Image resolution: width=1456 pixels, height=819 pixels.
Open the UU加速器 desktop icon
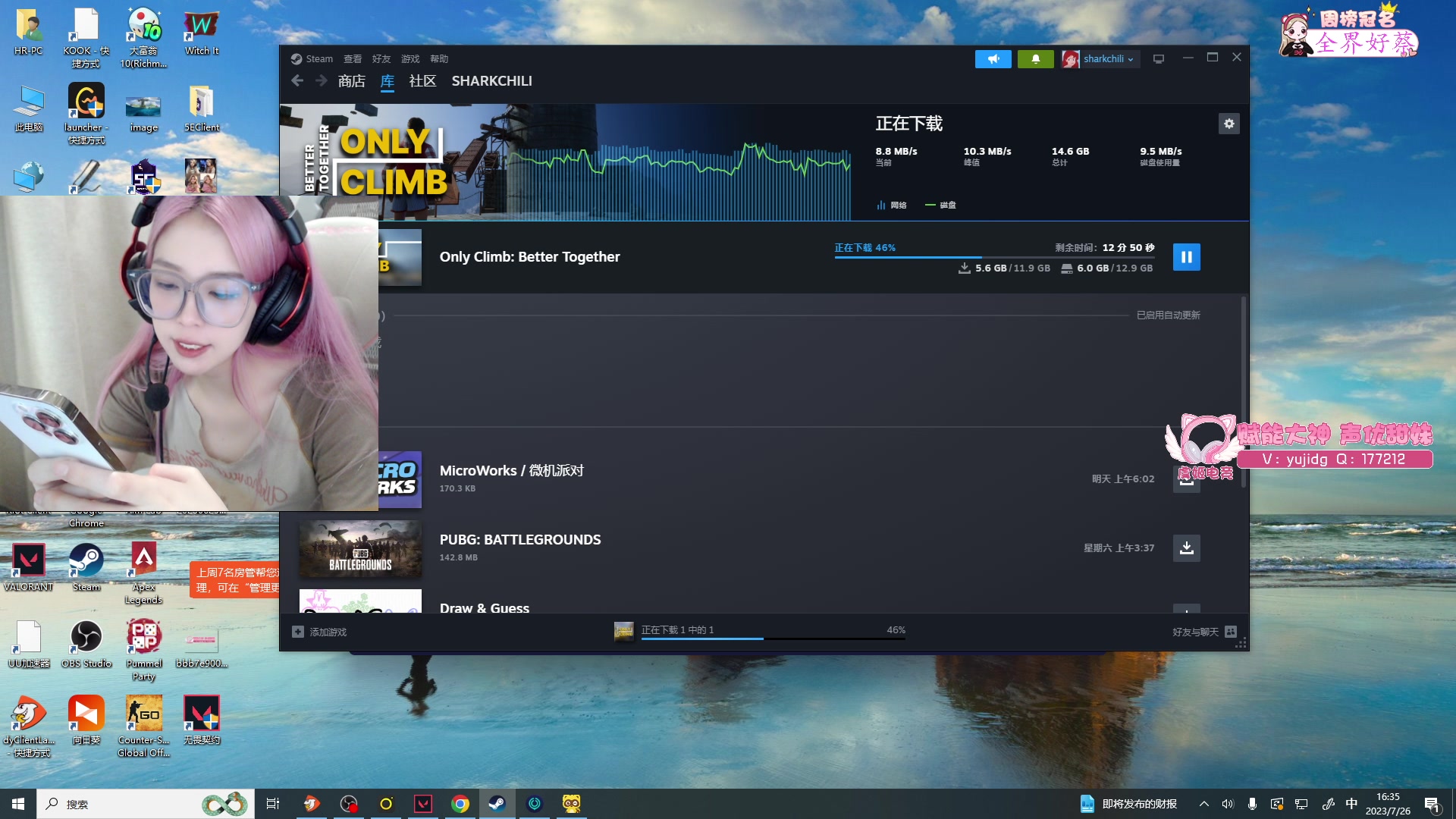pos(29,643)
